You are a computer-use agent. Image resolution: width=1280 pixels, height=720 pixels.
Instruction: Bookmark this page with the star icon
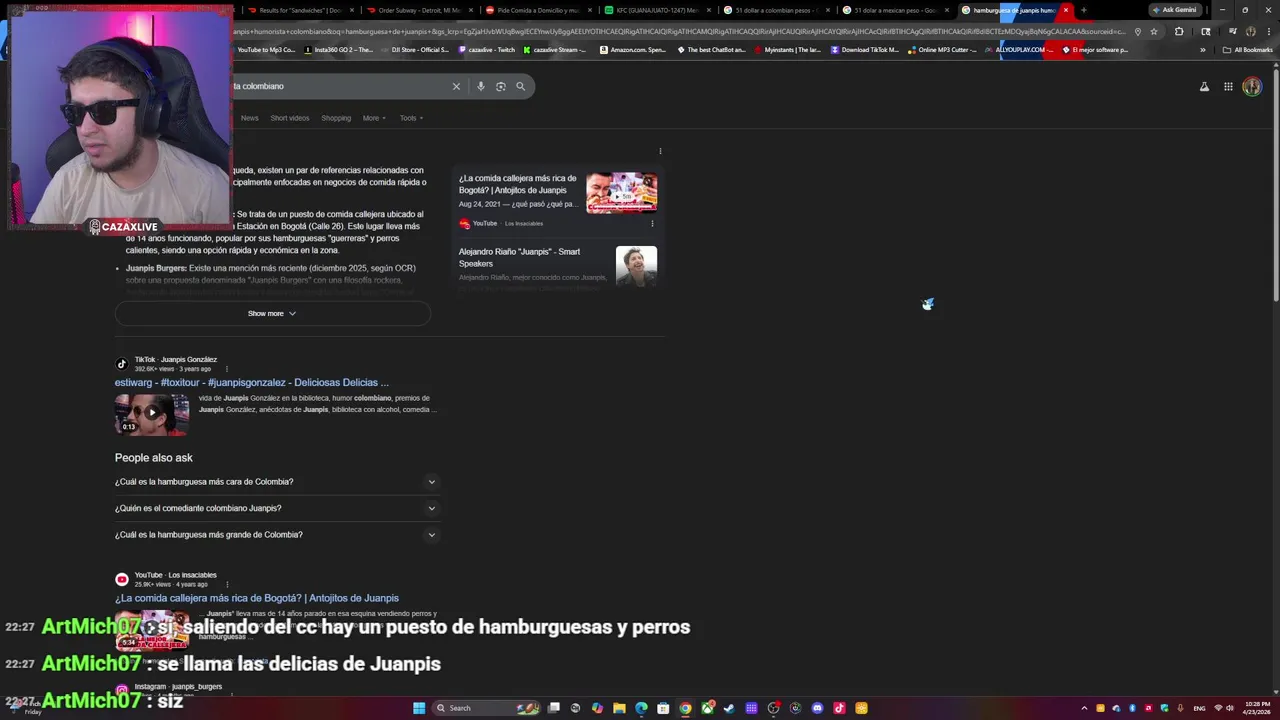coord(1154,31)
